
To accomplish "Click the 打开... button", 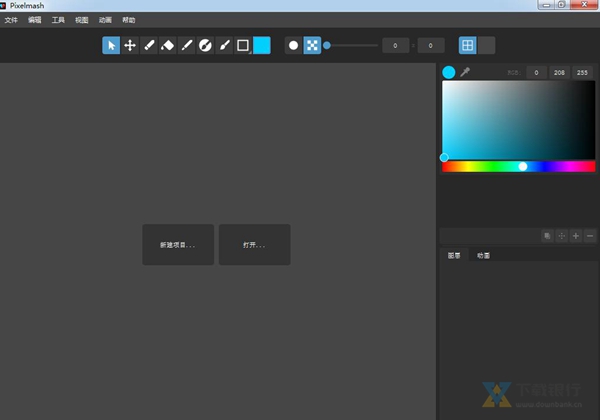I will tap(254, 245).
